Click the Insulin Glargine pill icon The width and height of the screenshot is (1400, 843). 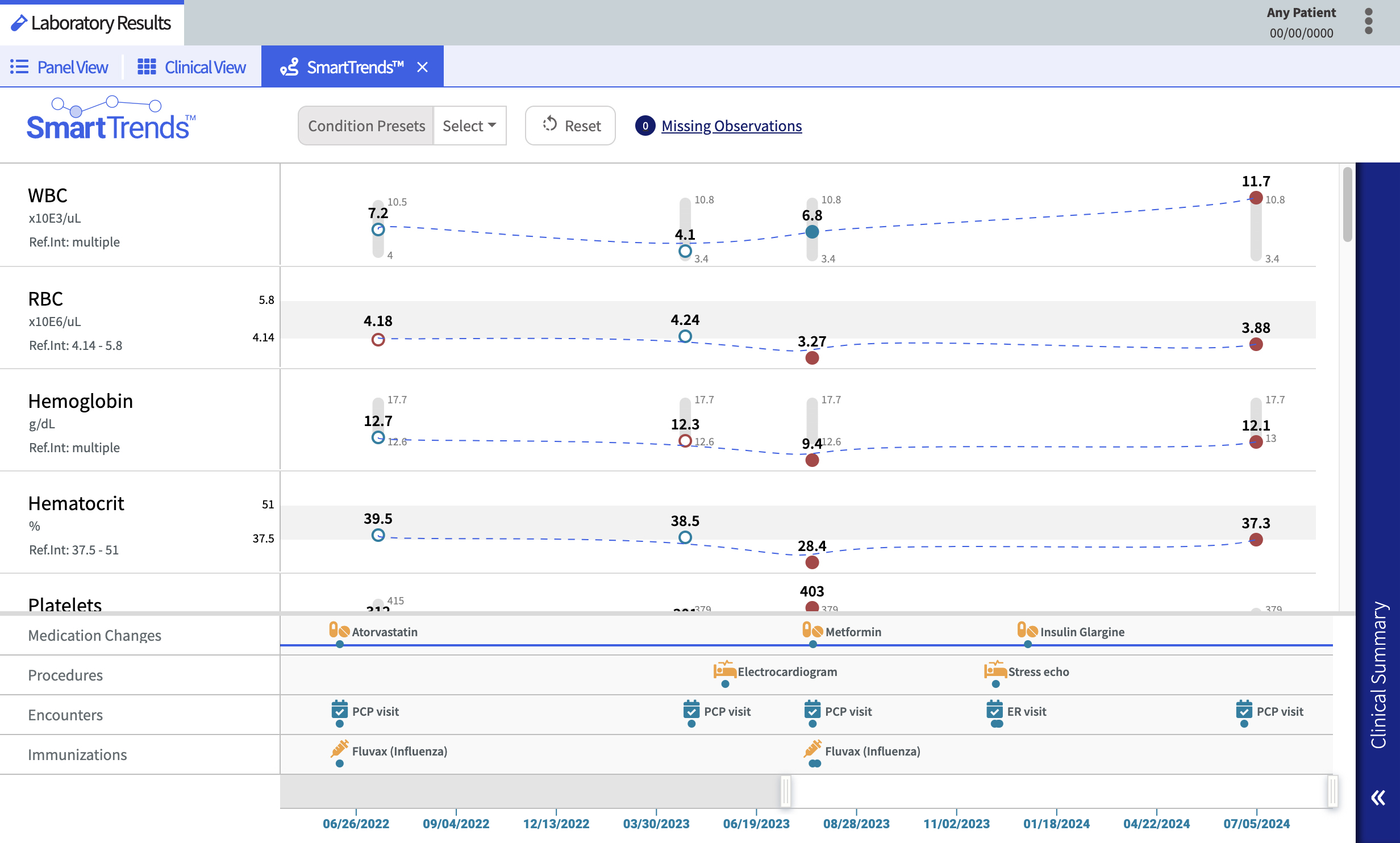(x=1027, y=631)
